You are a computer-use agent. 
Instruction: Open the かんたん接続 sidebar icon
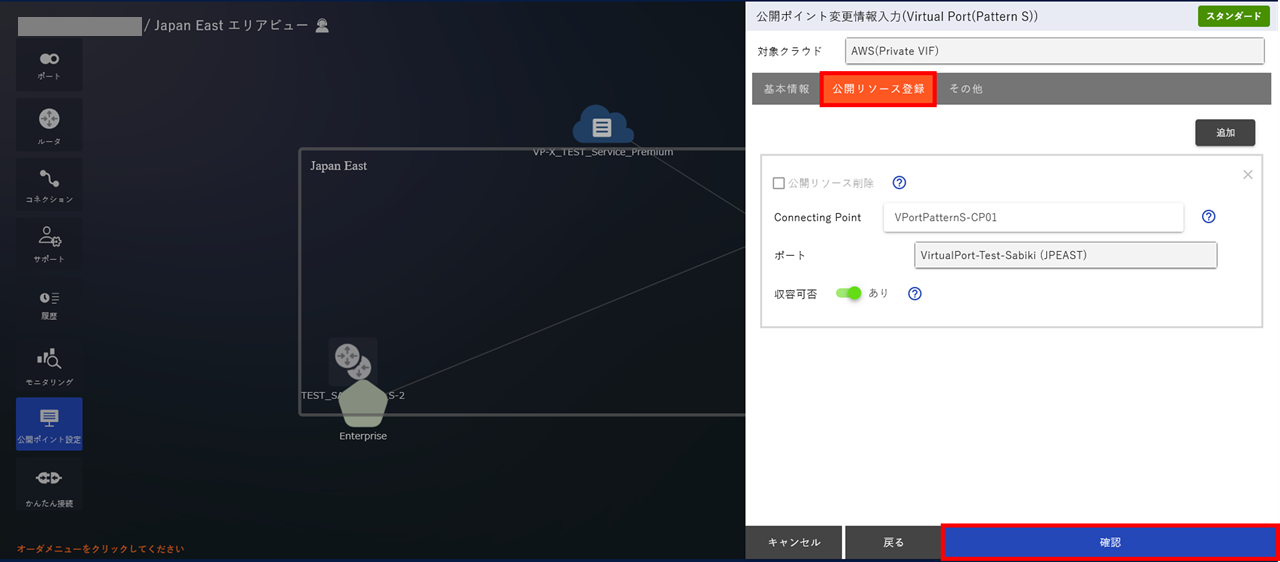(49, 486)
